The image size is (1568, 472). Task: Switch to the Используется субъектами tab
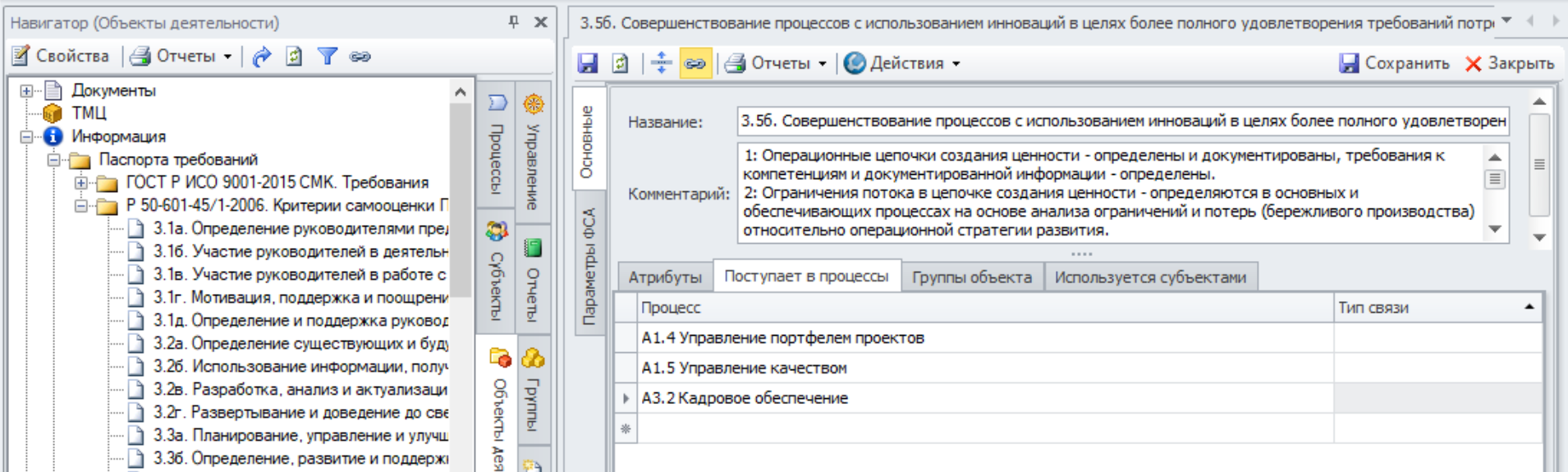coord(1149,277)
